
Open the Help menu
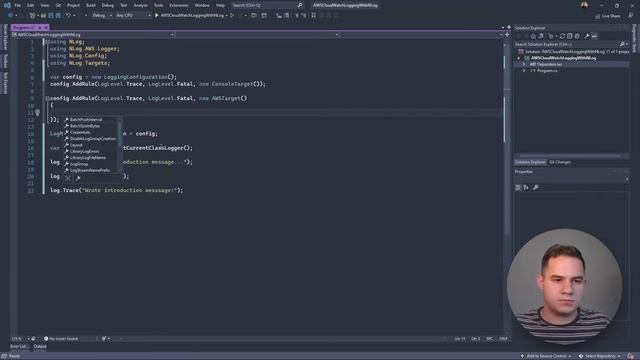tap(220, 5)
